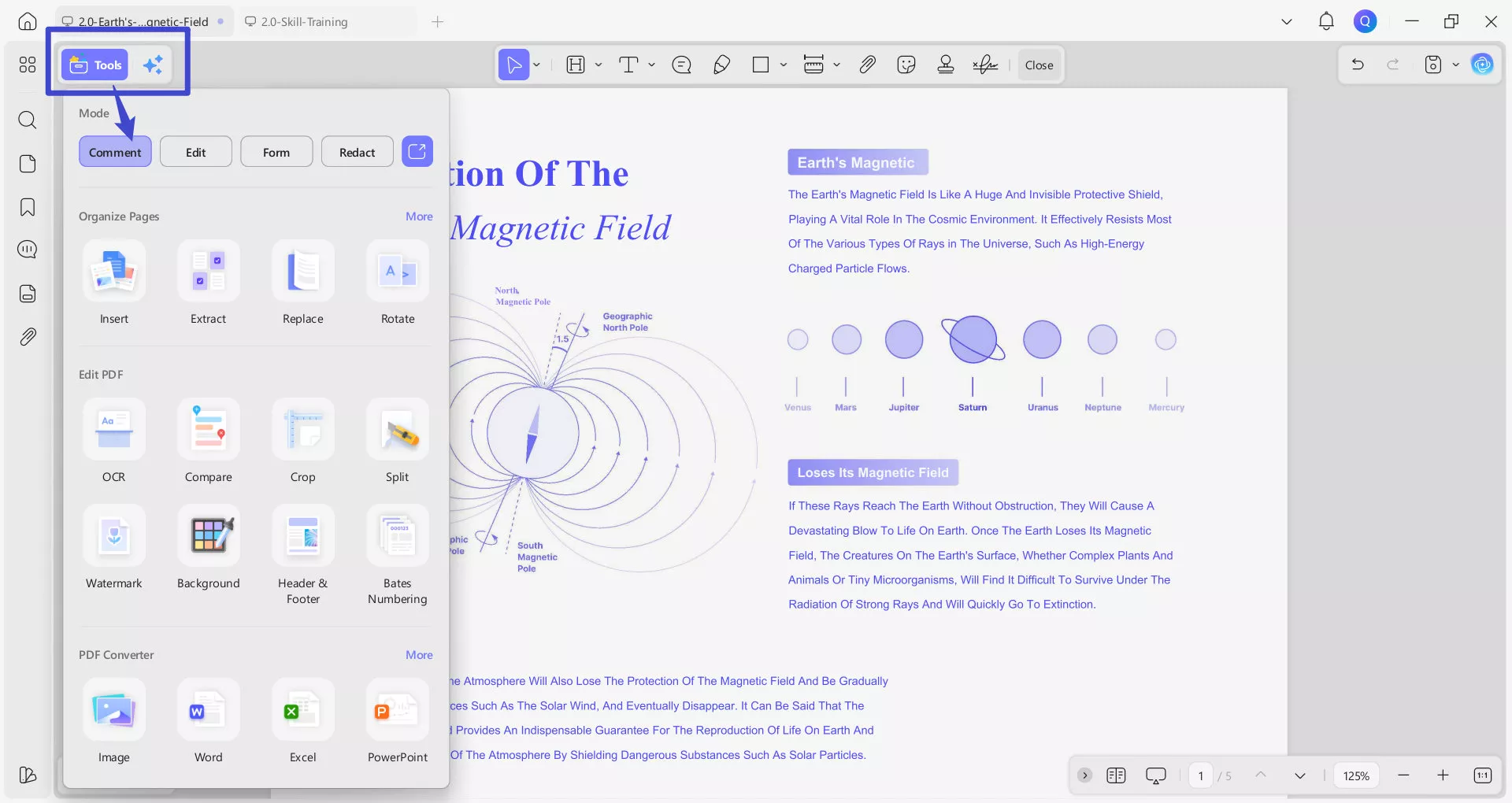Open the signature tool
This screenshot has width=1512, height=803.
coord(985,65)
